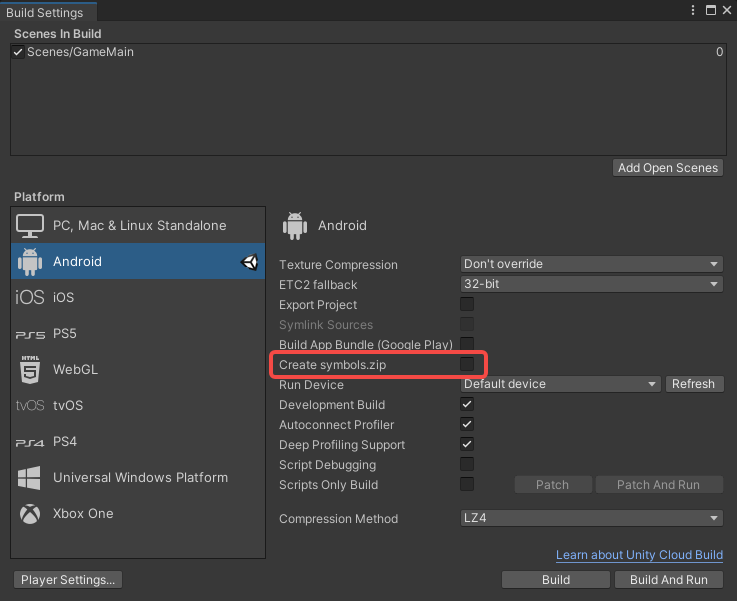Open the window kebab options menu

click(x=693, y=10)
